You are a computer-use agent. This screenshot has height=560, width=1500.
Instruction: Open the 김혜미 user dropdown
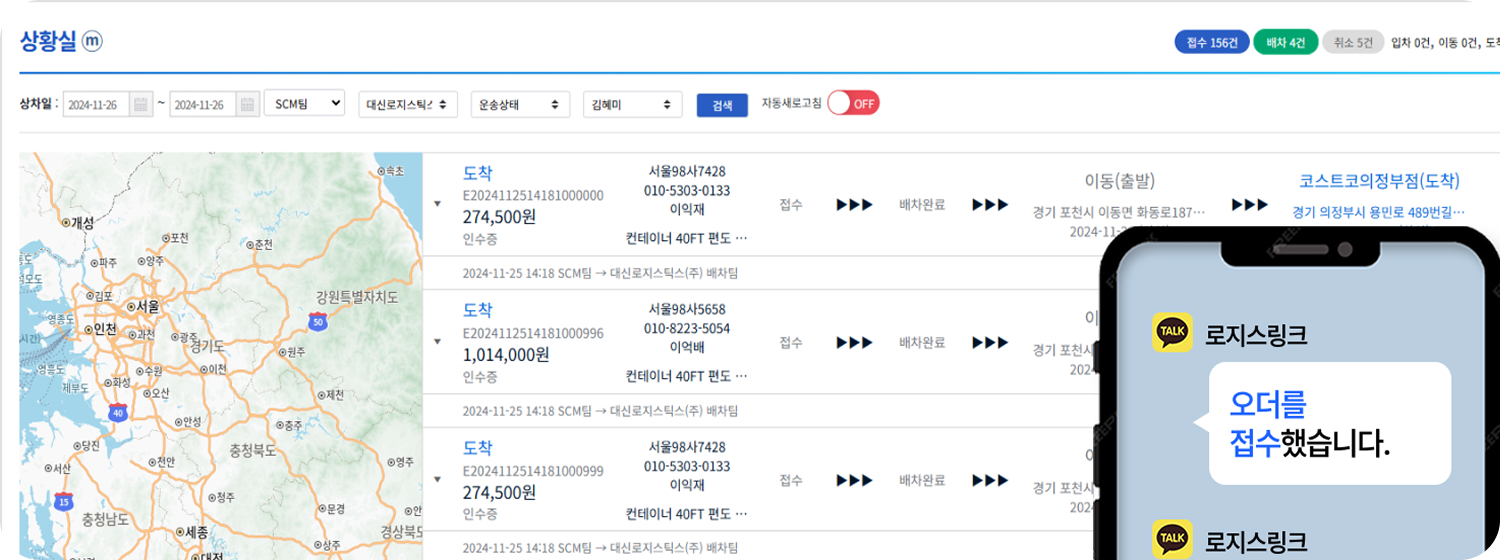[x=632, y=104]
